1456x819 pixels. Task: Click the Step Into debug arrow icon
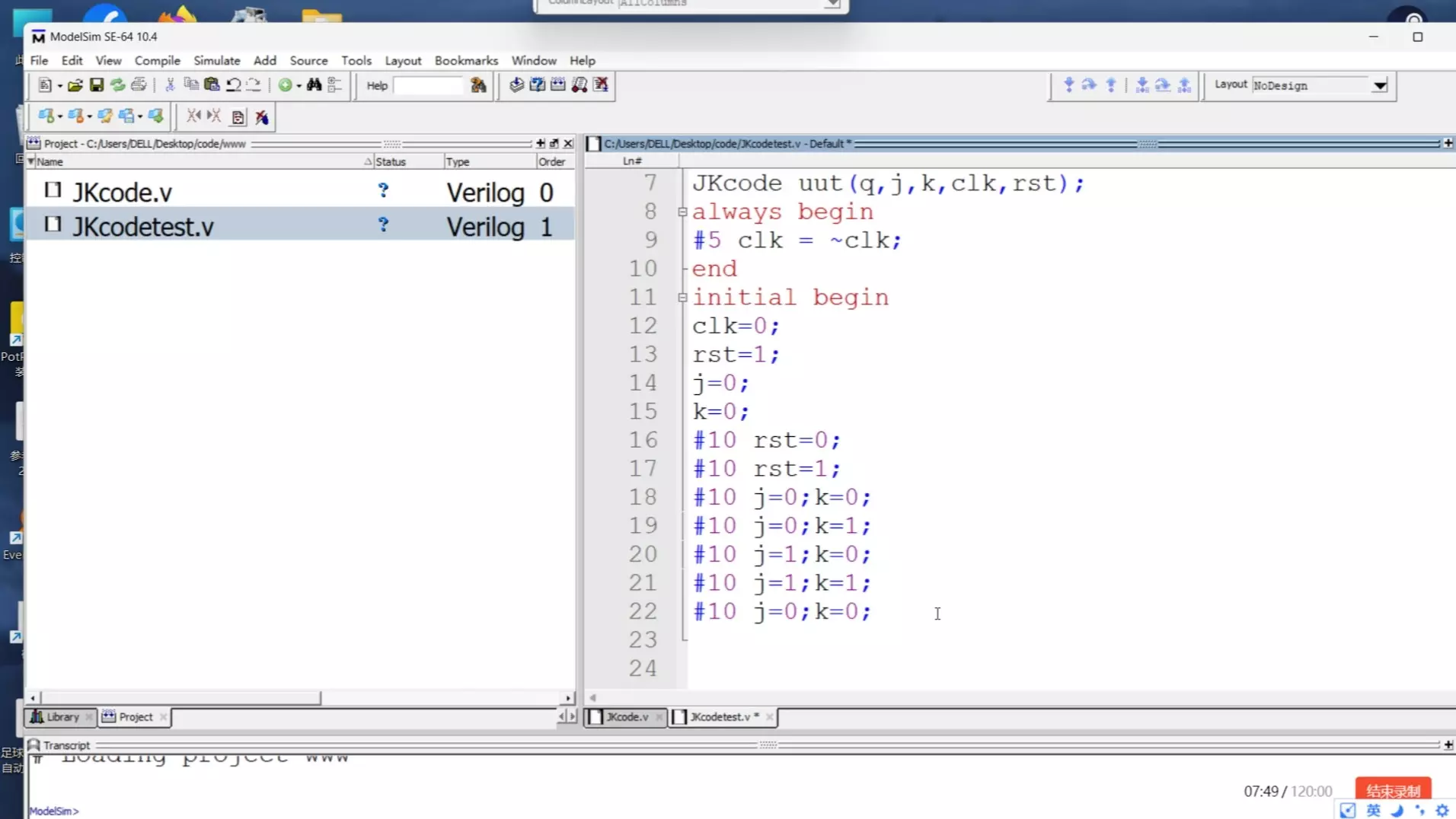click(x=1068, y=84)
